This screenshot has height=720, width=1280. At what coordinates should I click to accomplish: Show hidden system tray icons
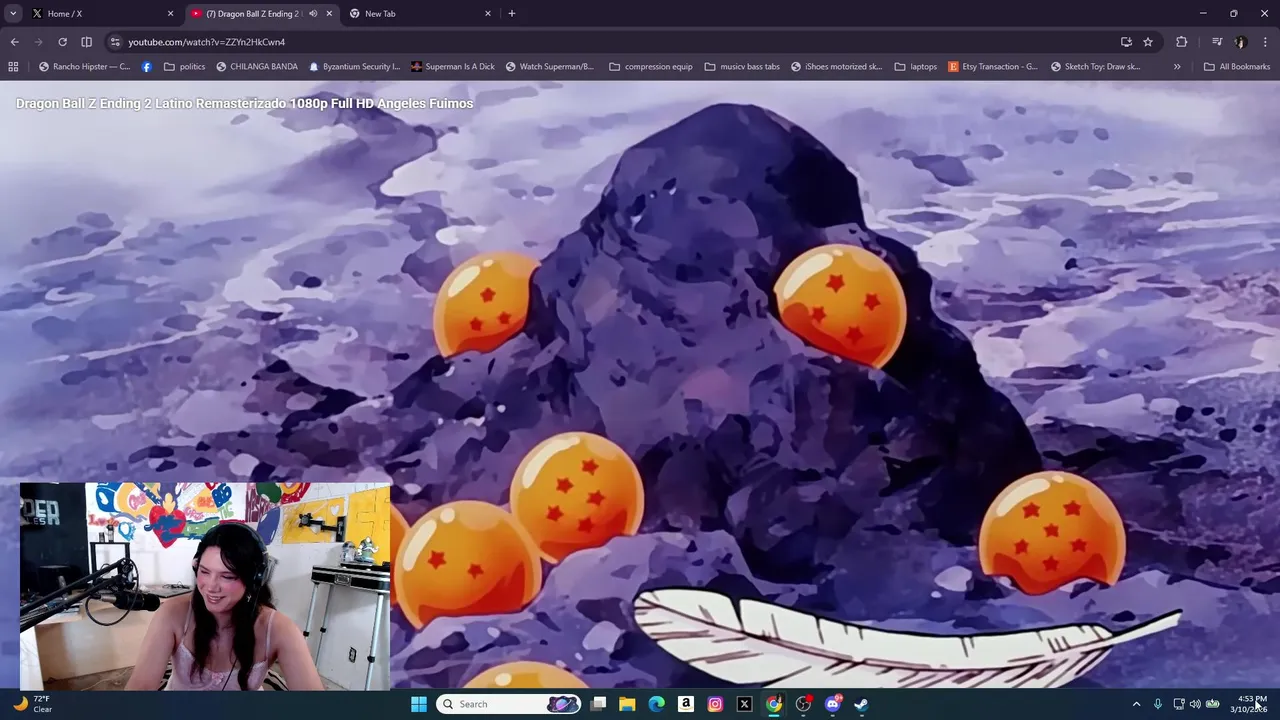click(1136, 704)
